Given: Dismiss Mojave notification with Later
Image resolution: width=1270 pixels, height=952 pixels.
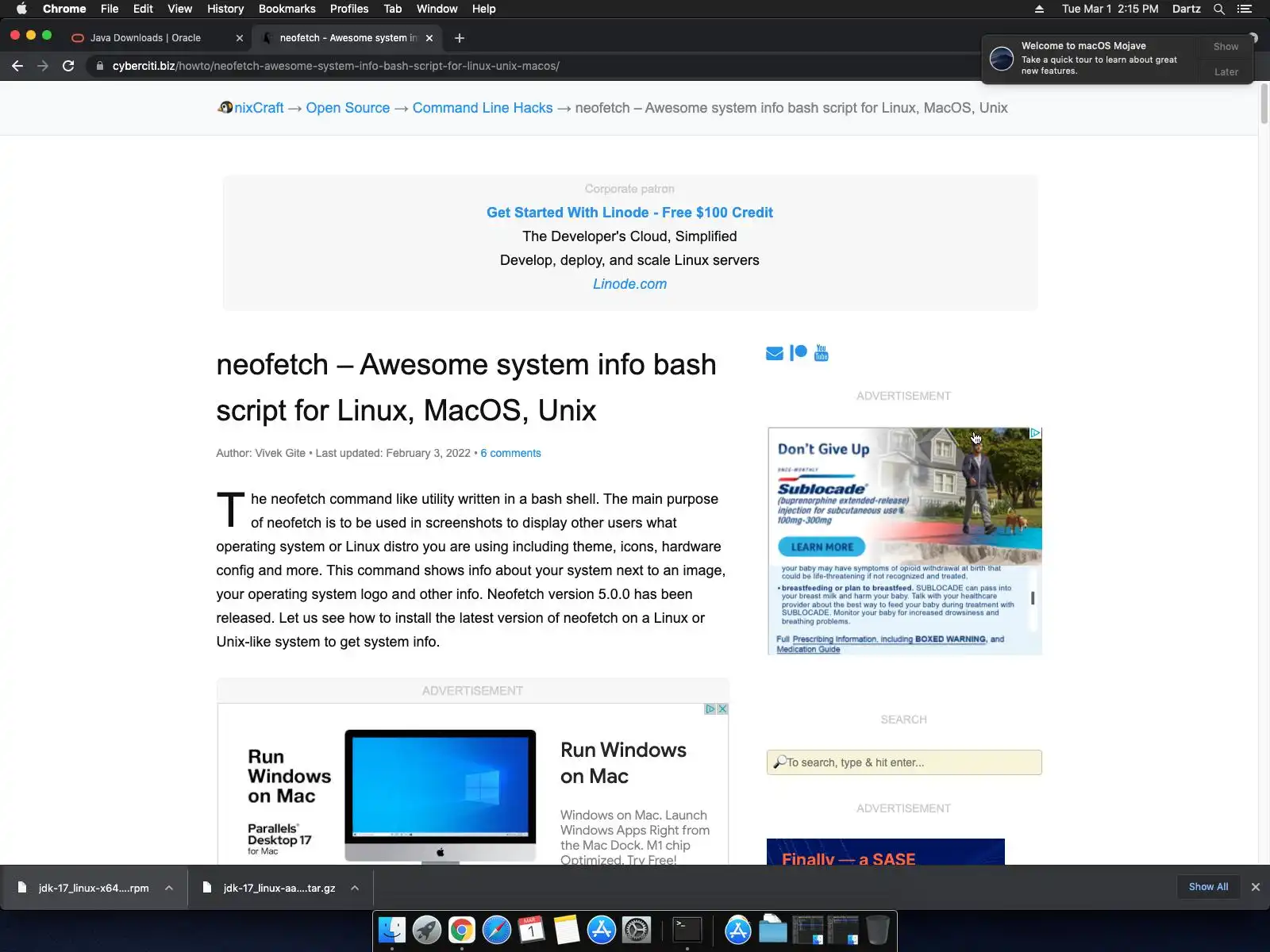Looking at the screenshot, I should point(1226,72).
